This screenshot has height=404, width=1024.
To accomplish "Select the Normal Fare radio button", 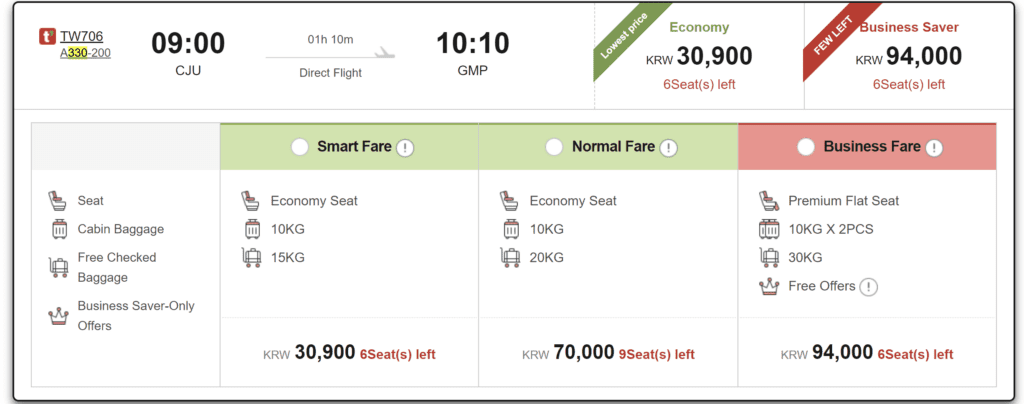I will [x=554, y=147].
